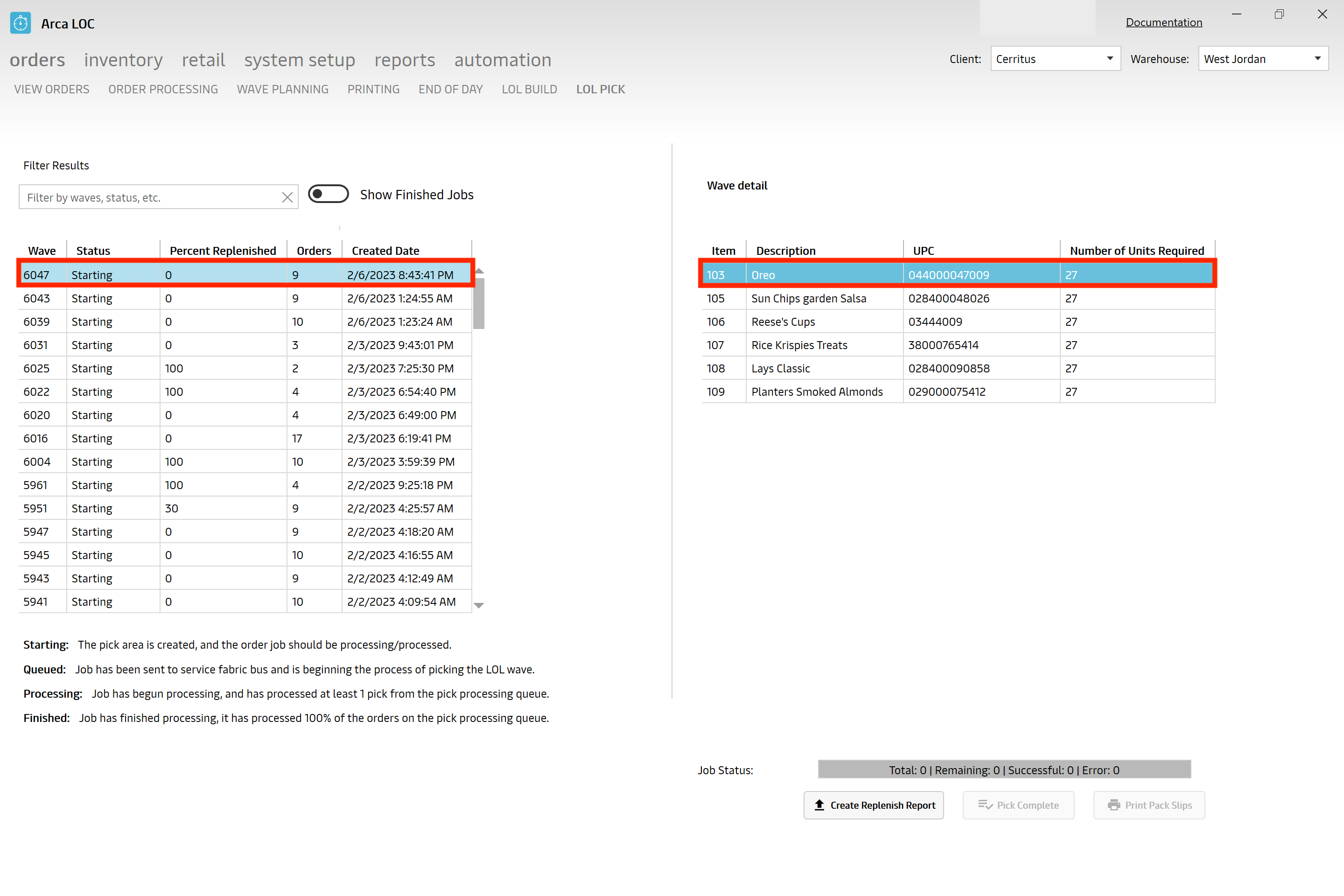Switch to PRINTING tab
The height and width of the screenshot is (896, 1344).
tap(374, 89)
